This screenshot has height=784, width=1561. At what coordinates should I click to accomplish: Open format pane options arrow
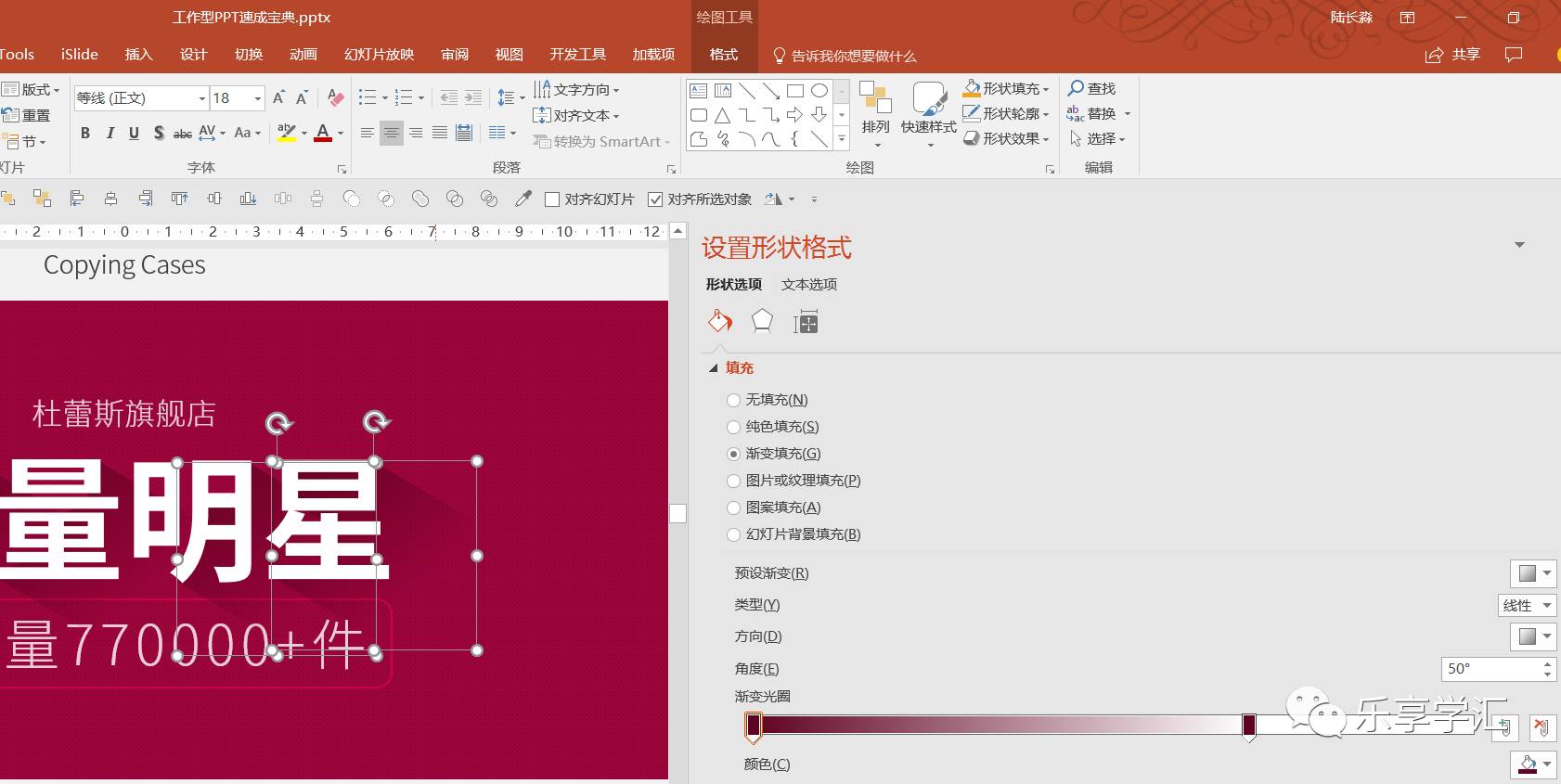[x=1519, y=245]
